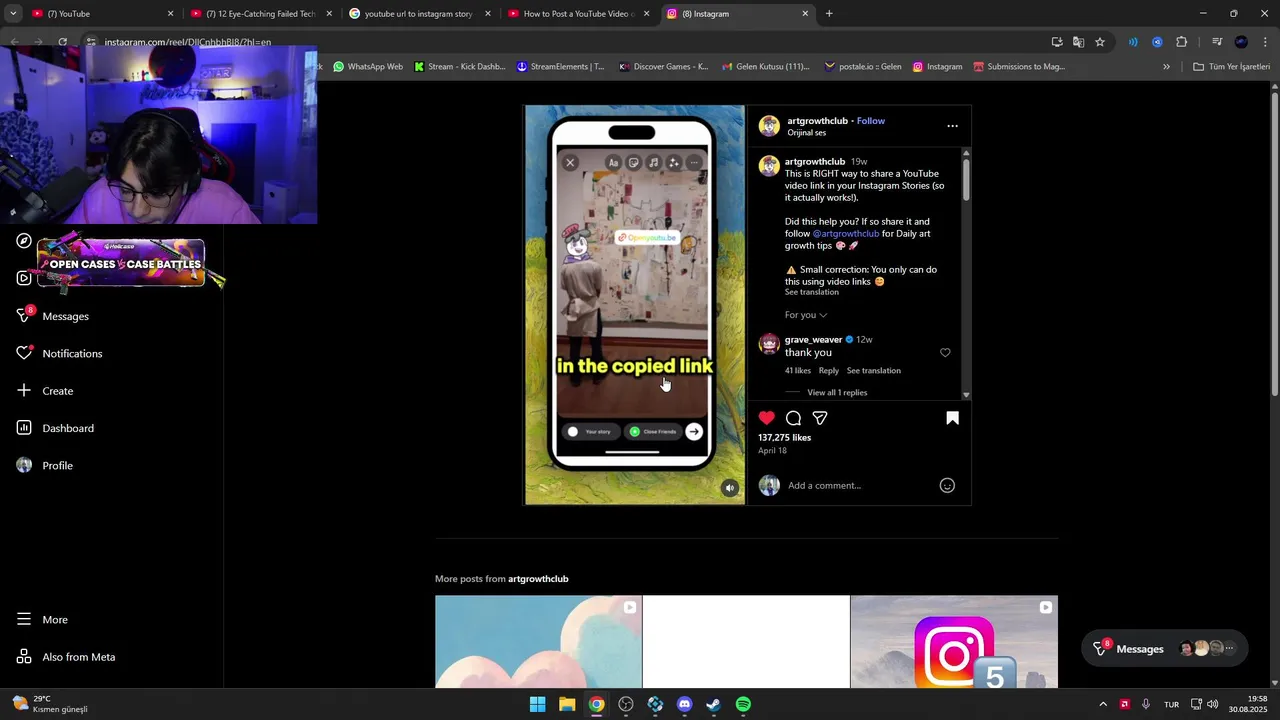Reload the page

tap(62, 42)
